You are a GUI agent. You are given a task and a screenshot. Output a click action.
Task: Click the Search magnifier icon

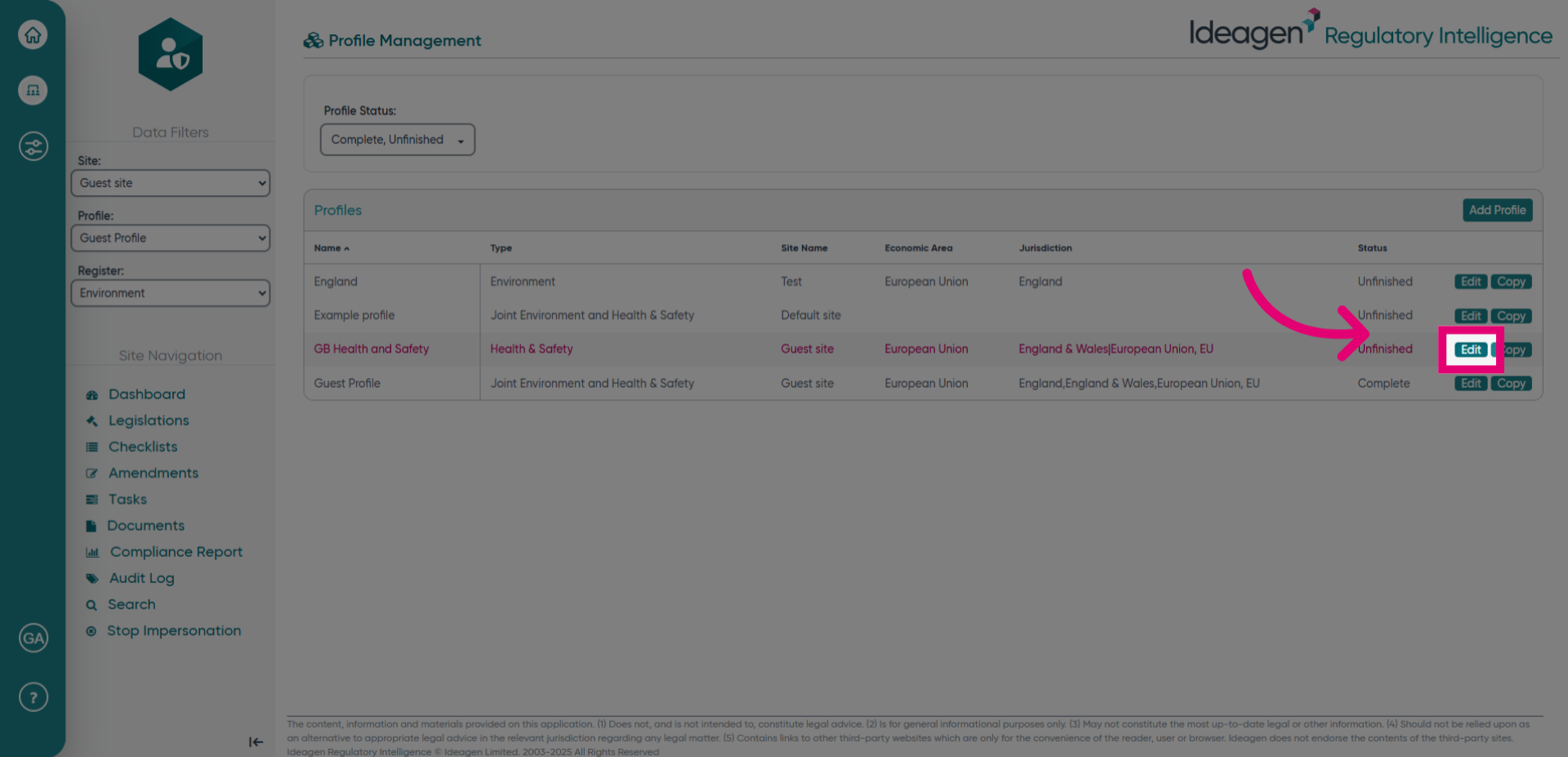coord(91,605)
